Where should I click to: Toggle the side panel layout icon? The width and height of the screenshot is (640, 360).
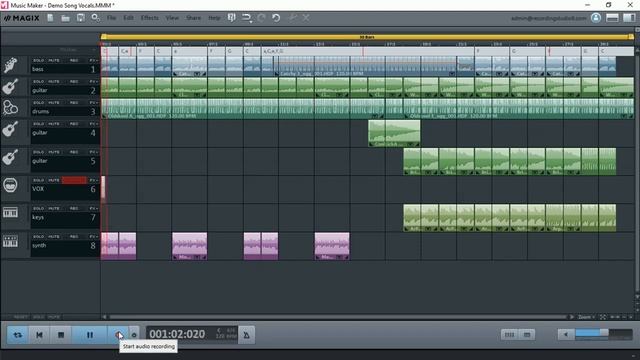(x=629, y=18)
